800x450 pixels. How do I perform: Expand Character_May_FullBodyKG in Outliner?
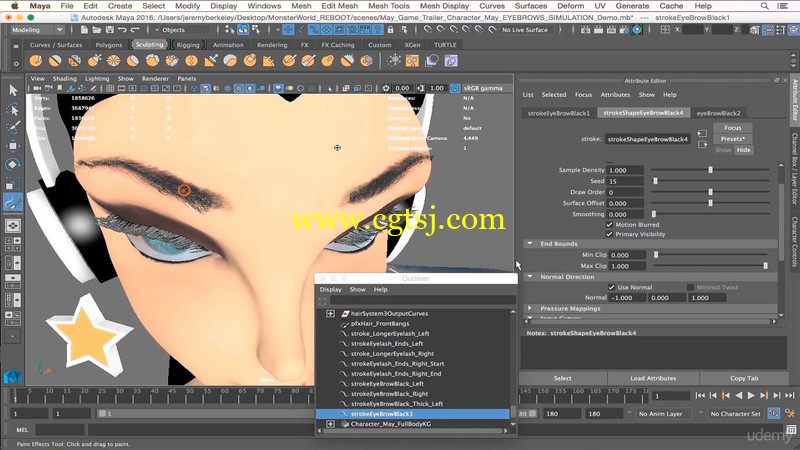point(330,424)
